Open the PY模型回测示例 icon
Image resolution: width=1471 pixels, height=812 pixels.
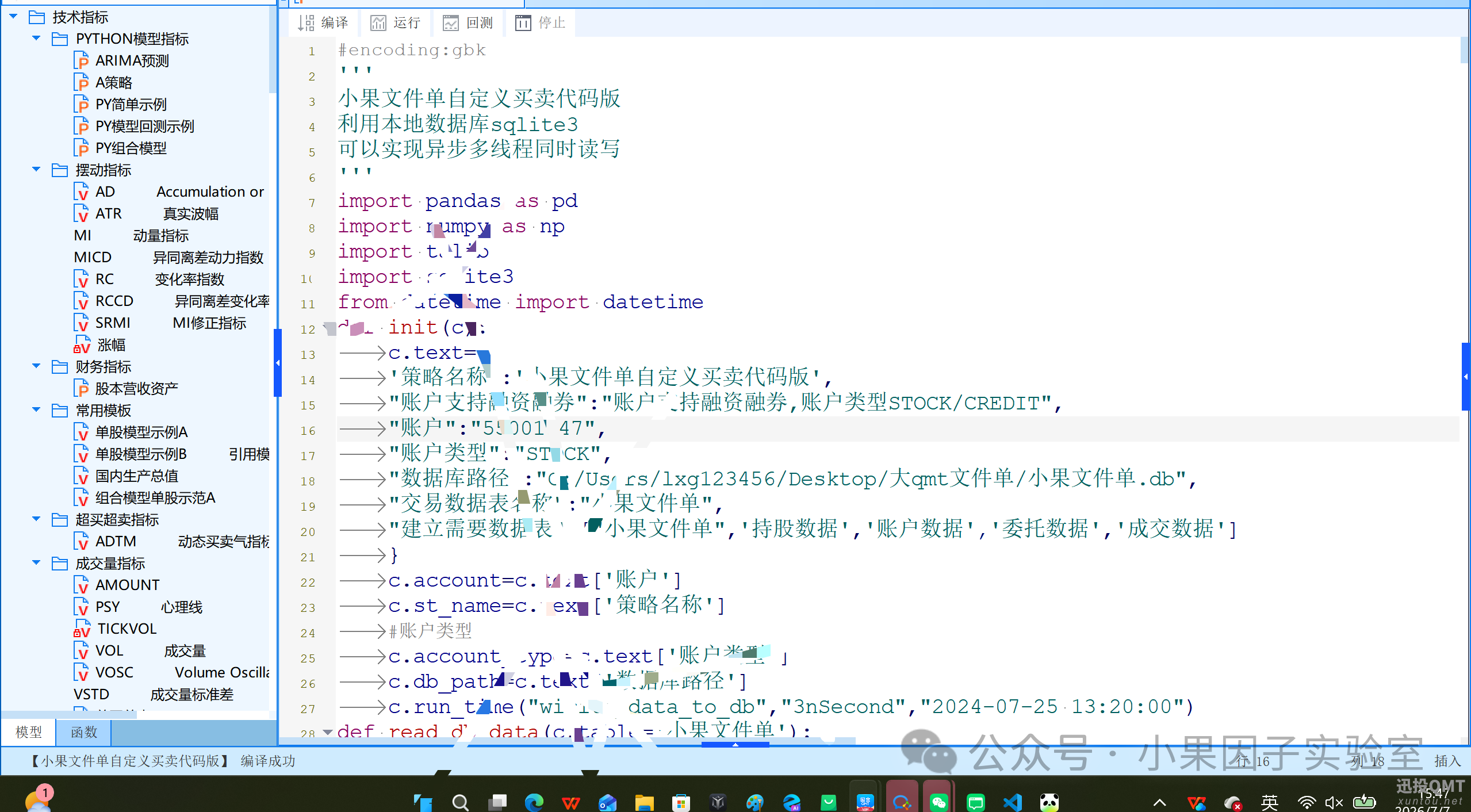(x=82, y=126)
